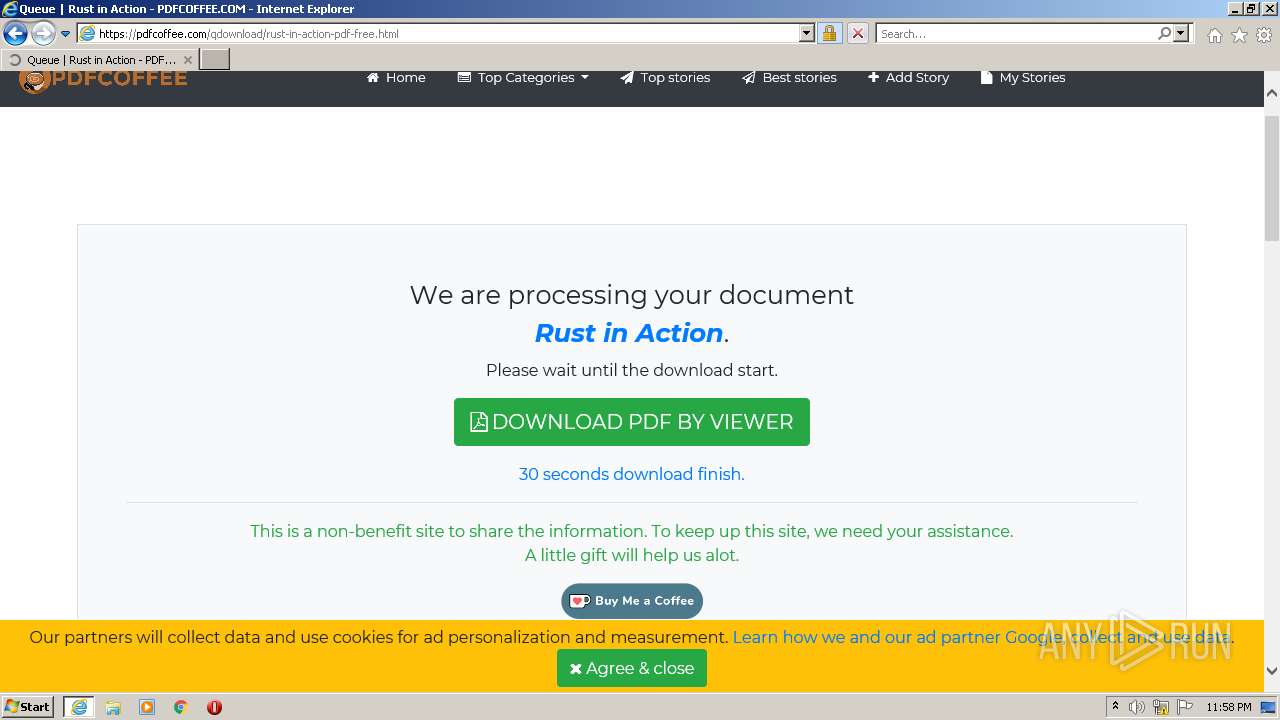The image size is (1280, 720).
Task: Click the 'We are processing your document' heading
Action: (x=632, y=295)
